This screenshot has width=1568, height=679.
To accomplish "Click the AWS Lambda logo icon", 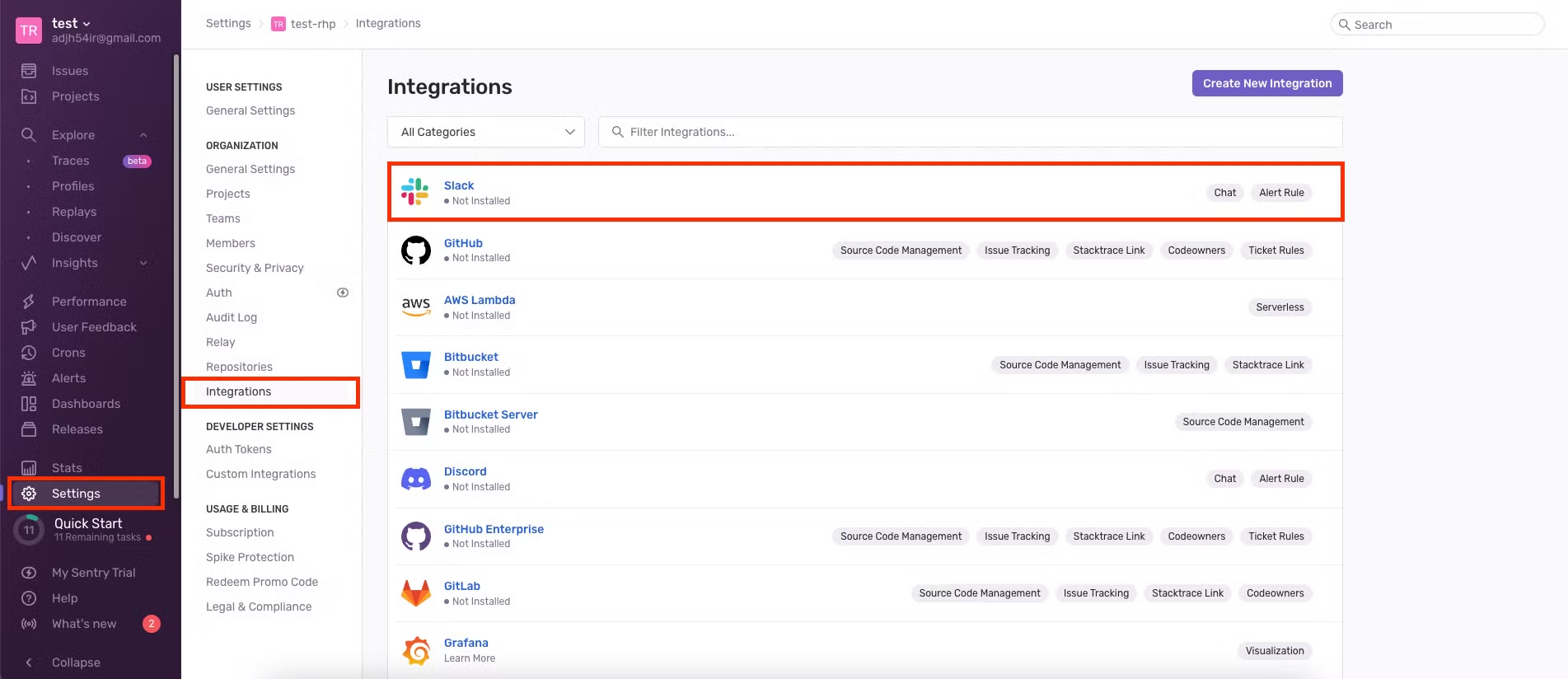I will pyautogui.click(x=415, y=307).
